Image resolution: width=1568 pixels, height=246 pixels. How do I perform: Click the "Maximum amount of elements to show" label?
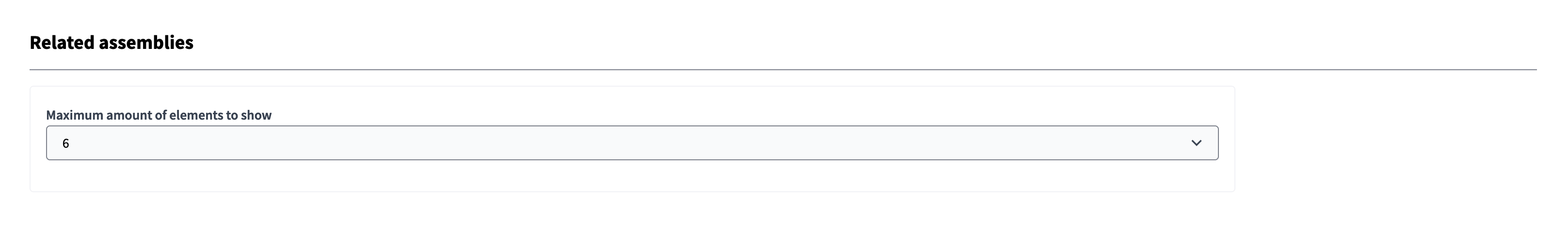click(x=158, y=115)
